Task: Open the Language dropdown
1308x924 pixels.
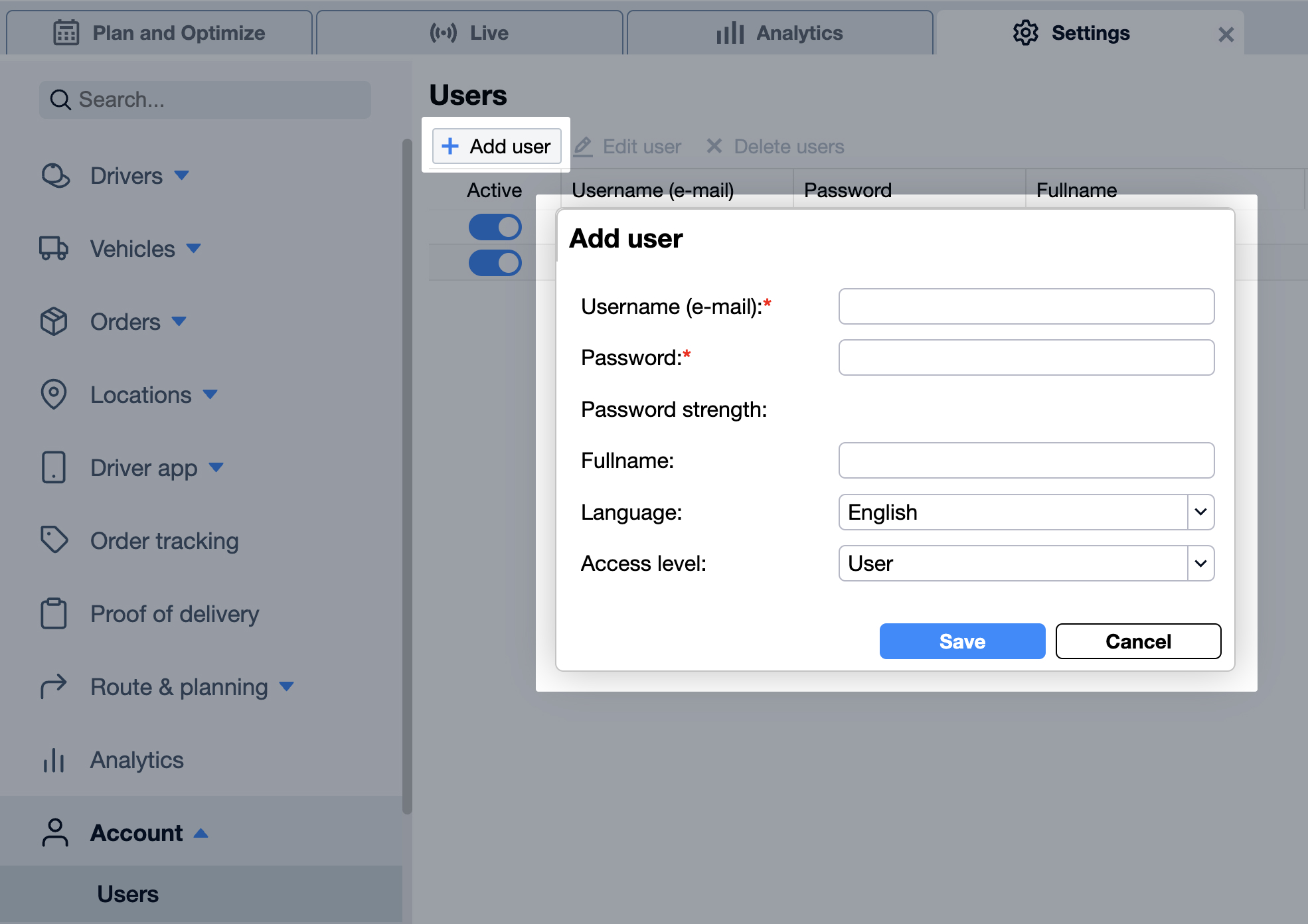Action: (x=1200, y=512)
